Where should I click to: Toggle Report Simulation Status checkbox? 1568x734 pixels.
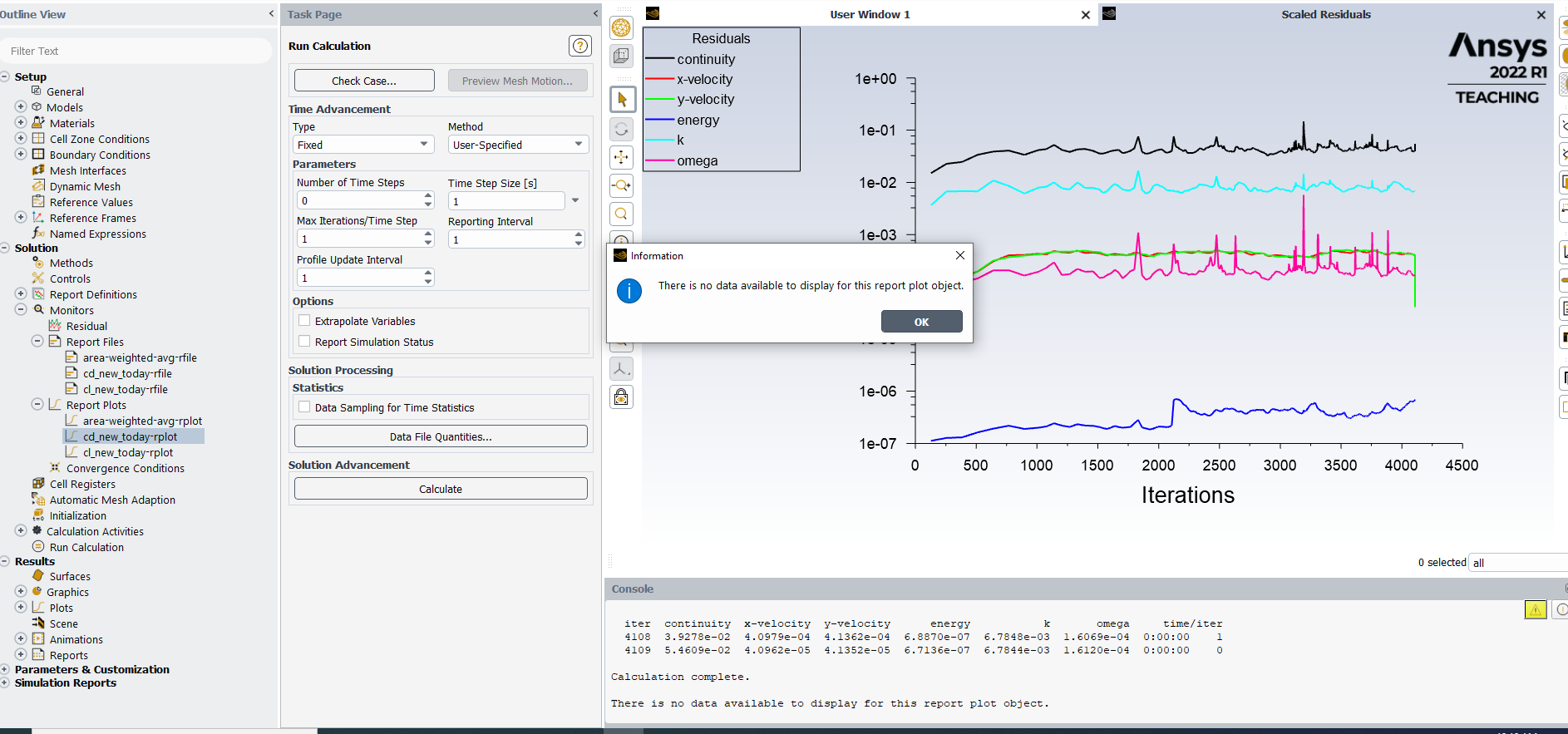(304, 342)
